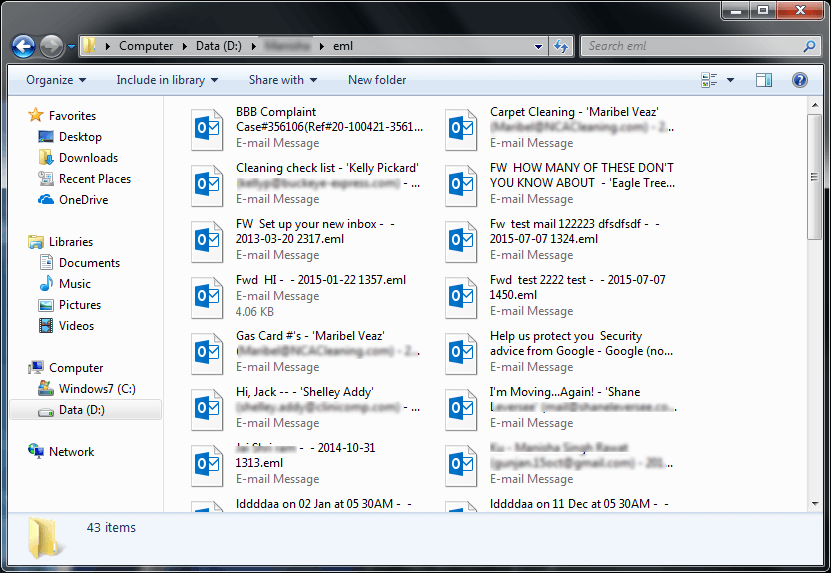Select Help us protect you Security advice icon

pyautogui.click(x=461, y=353)
